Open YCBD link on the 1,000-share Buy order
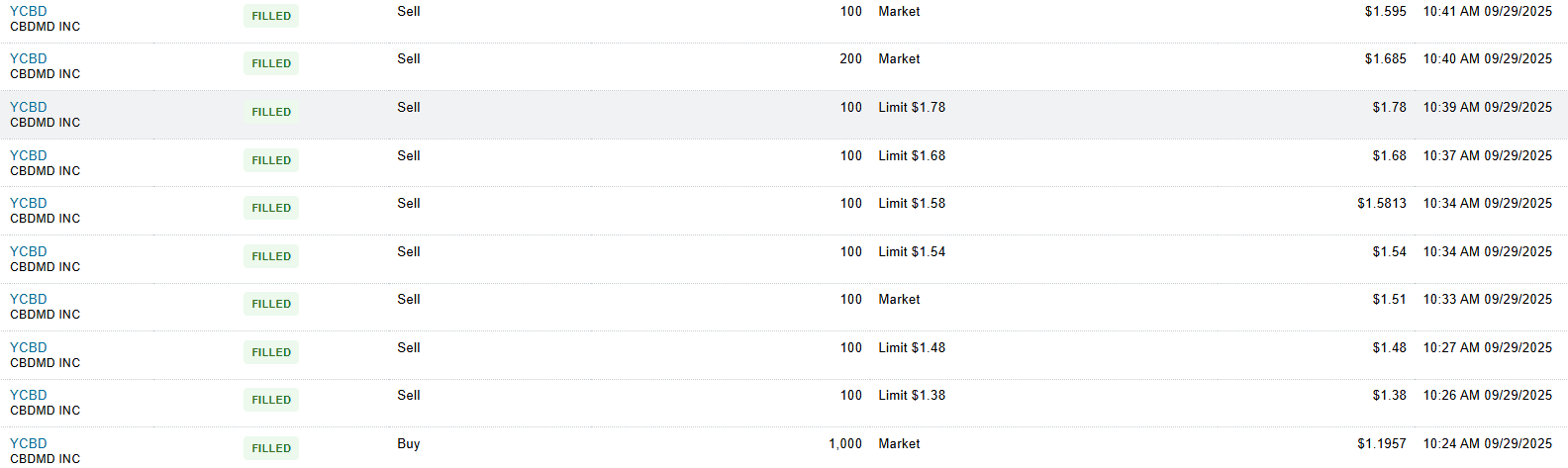Image resolution: width=1568 pixels, height=468 pixels. tap(29, 443)
